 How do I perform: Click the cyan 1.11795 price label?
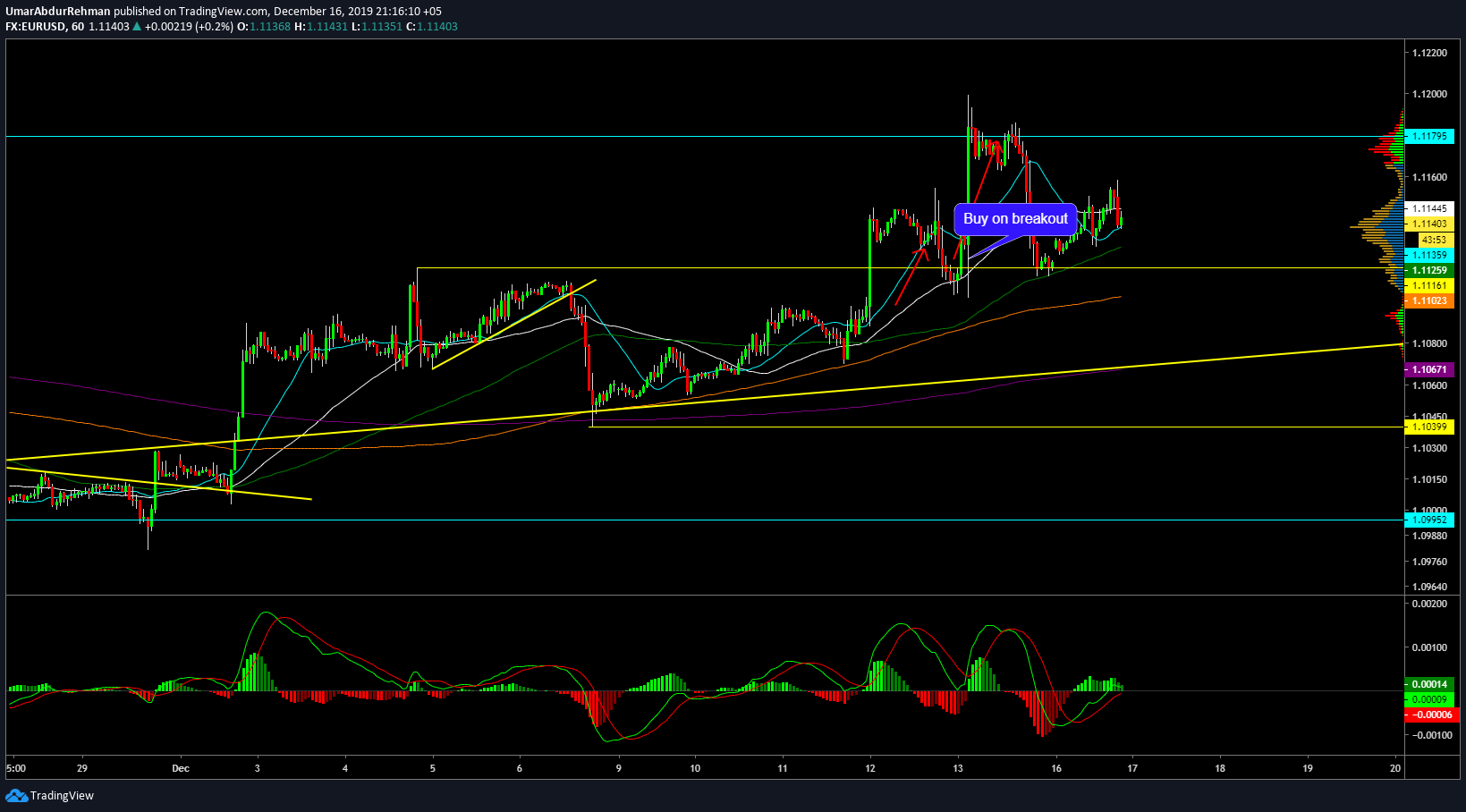[x=1429, y=137]
